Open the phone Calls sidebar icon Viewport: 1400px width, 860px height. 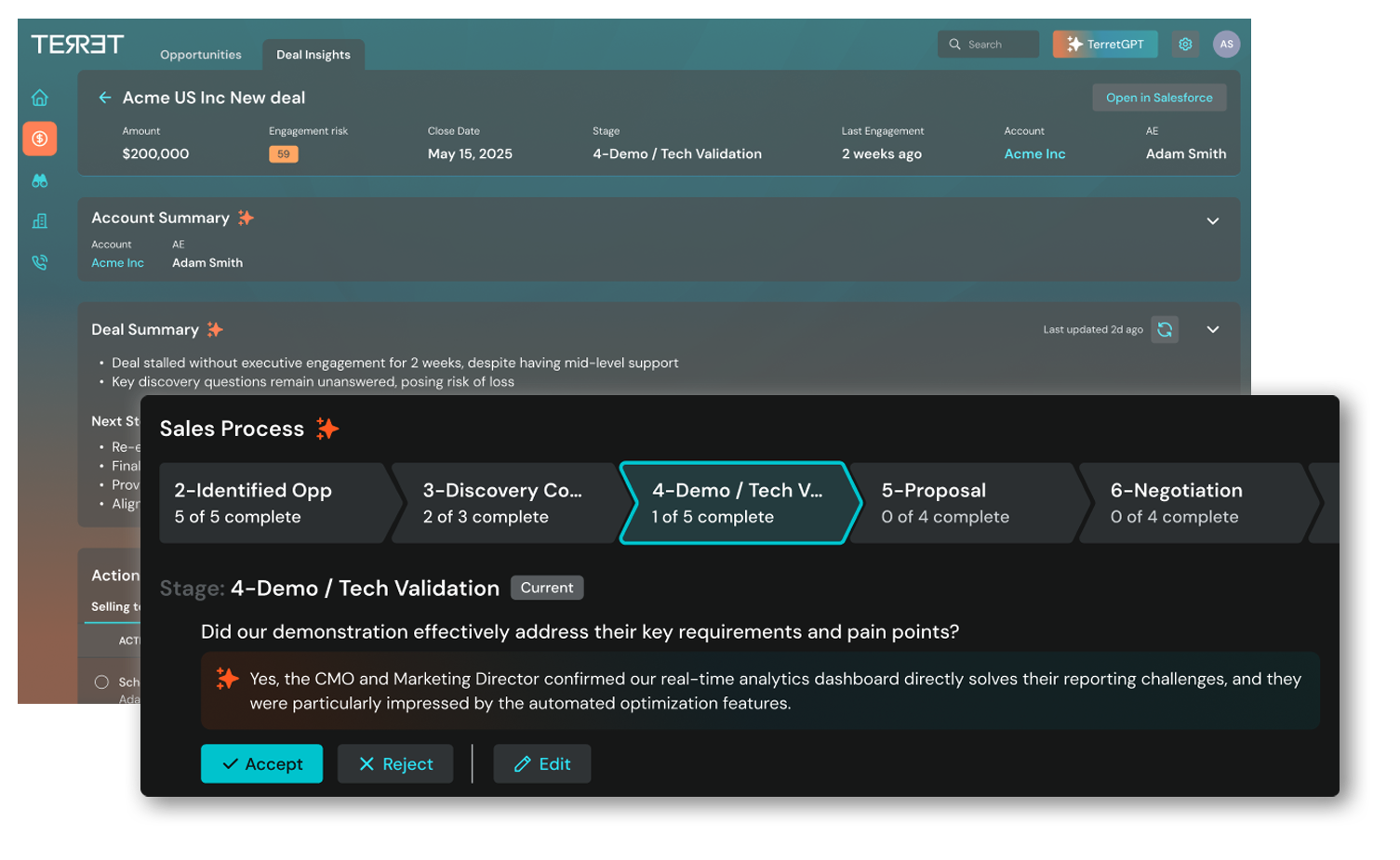40,263
